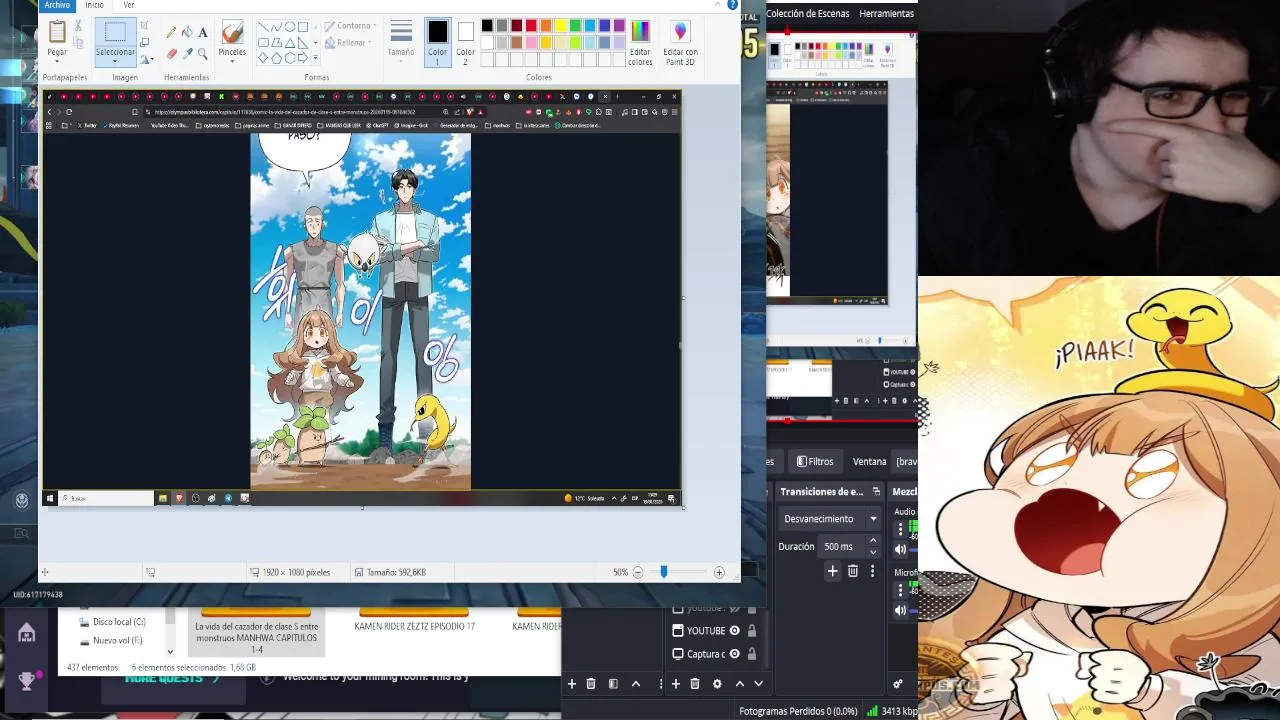Select the Borrador eraser tool
Image resolution: width=1280 pixels, height=720 pixels.
click(x=171, y=54)
